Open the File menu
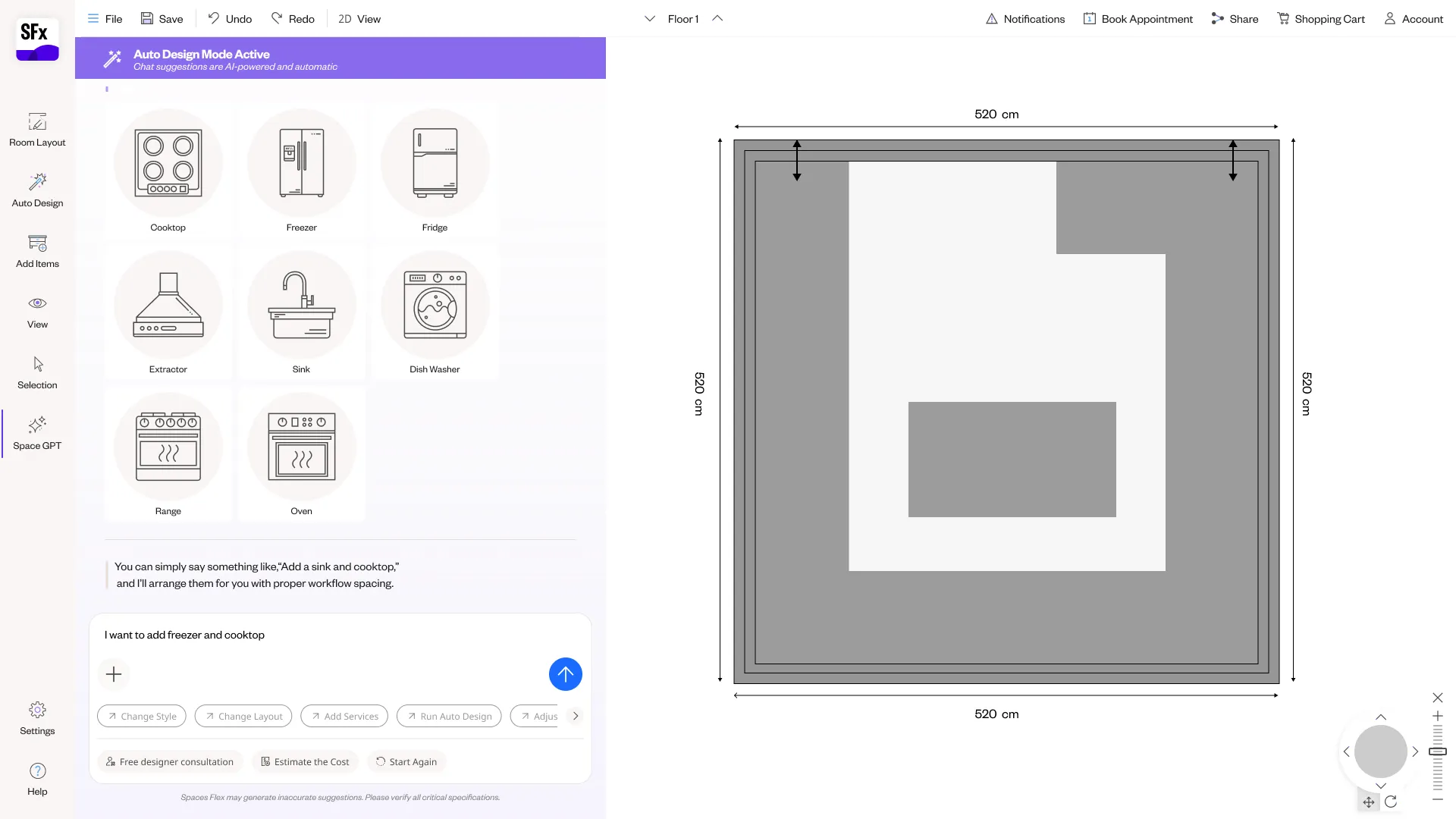1456x819 pixels. pos(105,19)
